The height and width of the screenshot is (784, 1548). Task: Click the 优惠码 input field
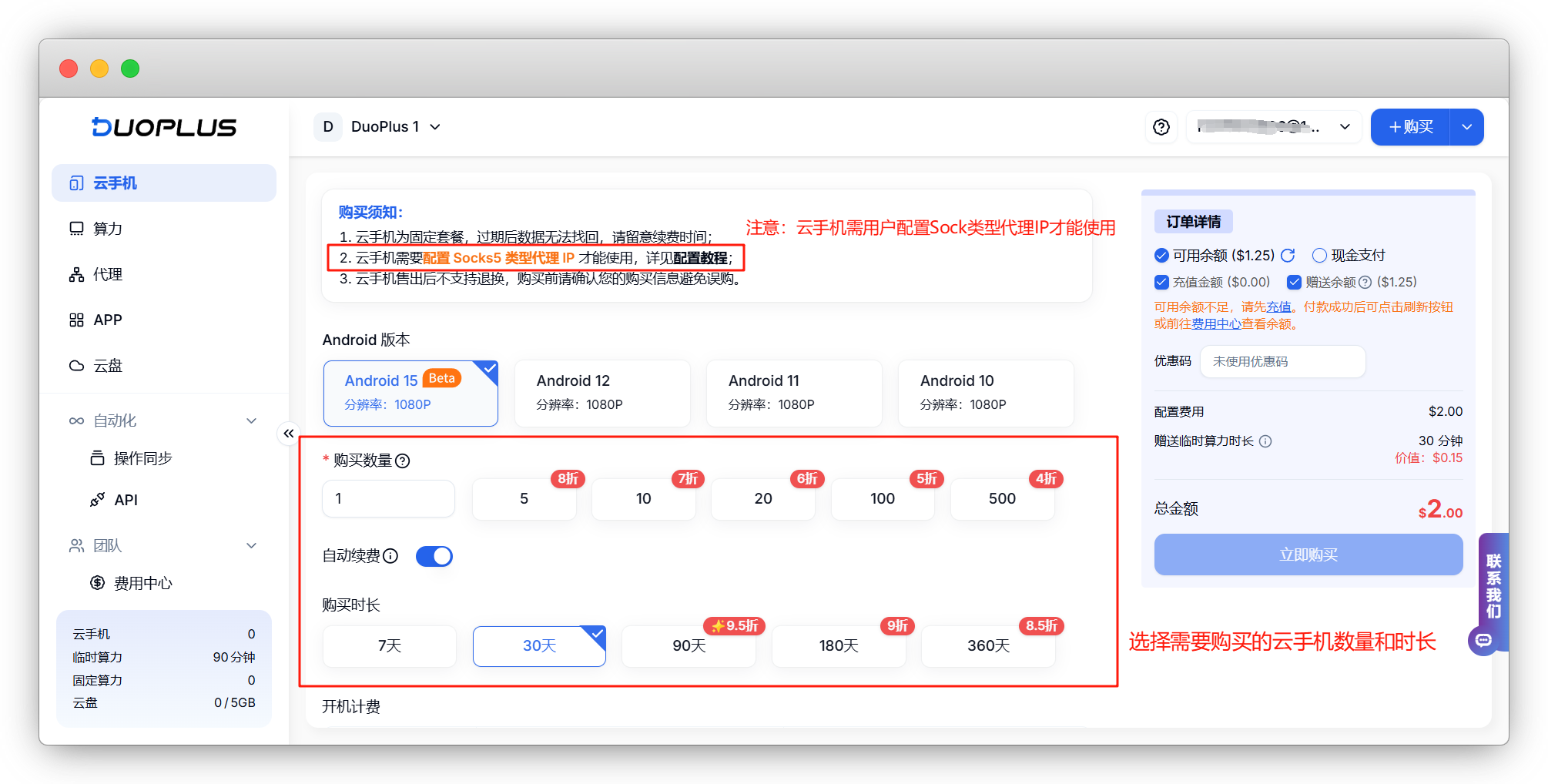[x=1282, y=361]
